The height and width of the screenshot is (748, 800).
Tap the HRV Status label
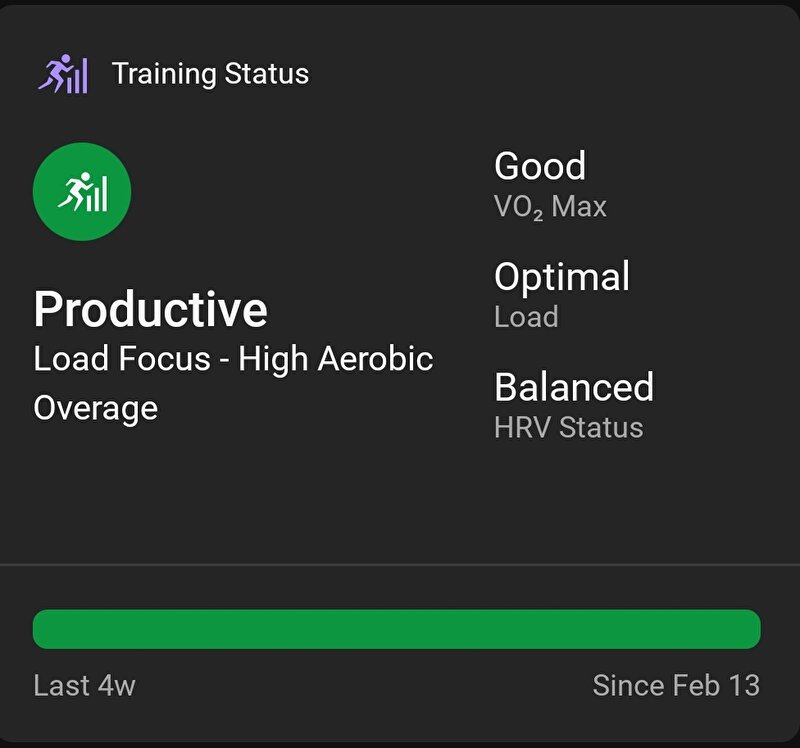[569, 427]
